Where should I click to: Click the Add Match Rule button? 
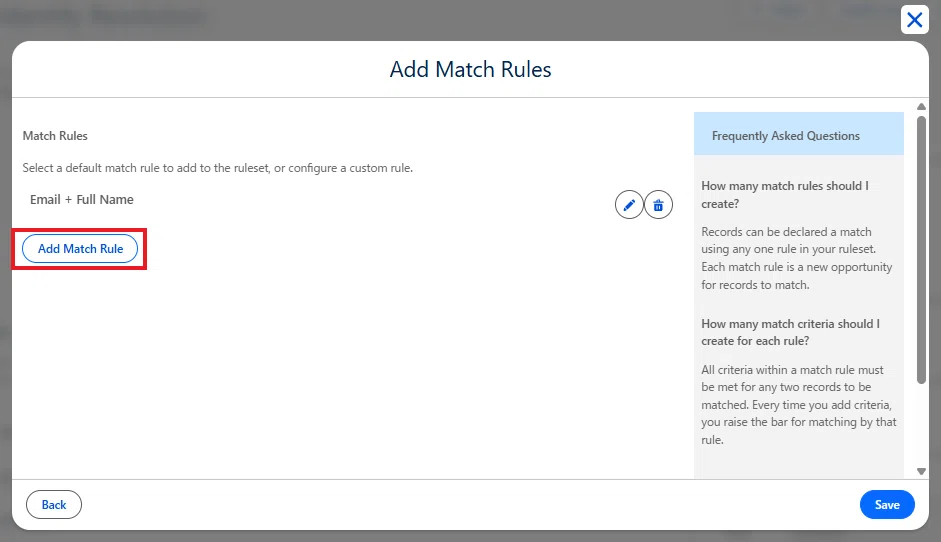pyautogui.click(x=80, y=248)
